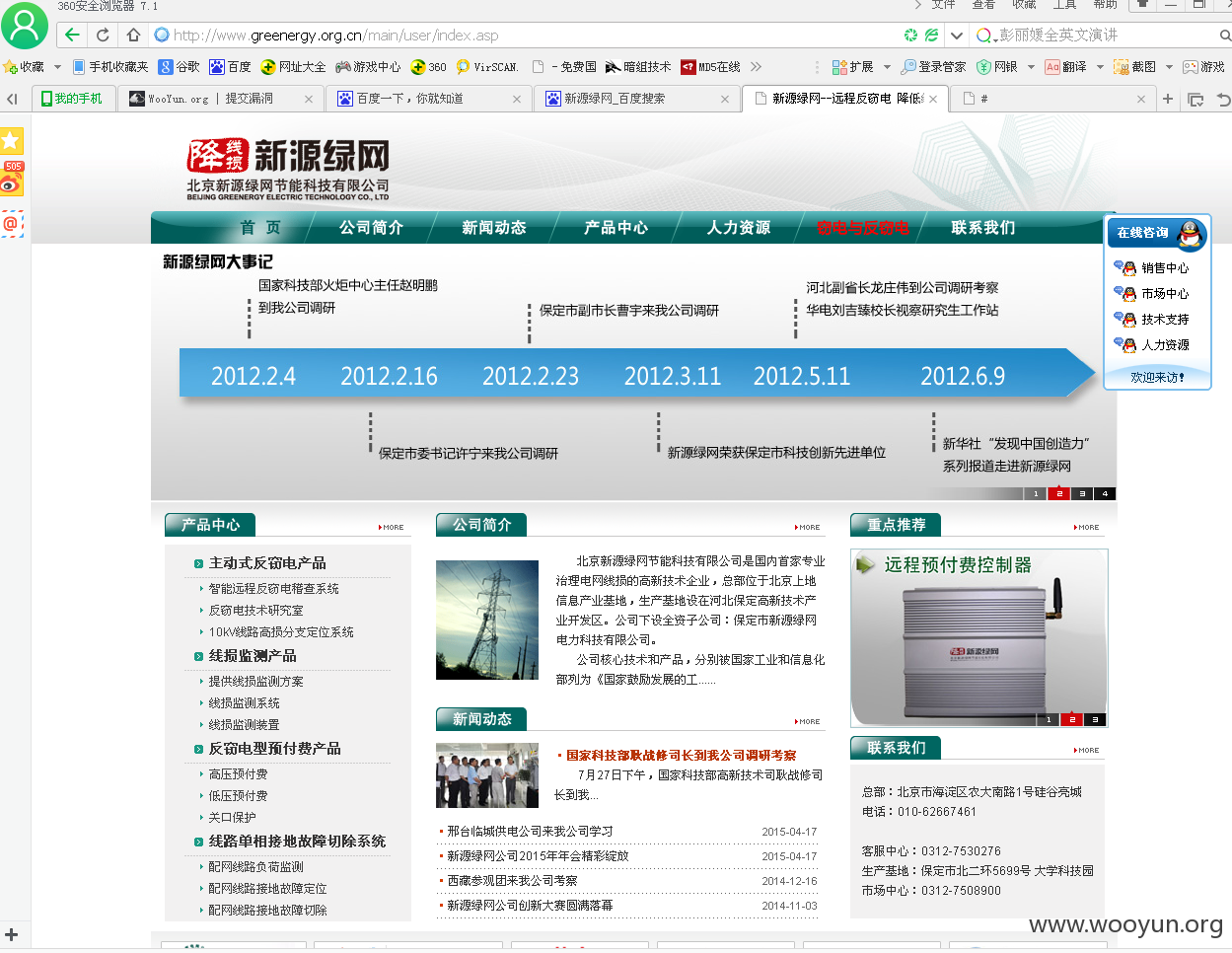Open 邢台临城供电公司来我公司学习 news item

pos(530,831)
